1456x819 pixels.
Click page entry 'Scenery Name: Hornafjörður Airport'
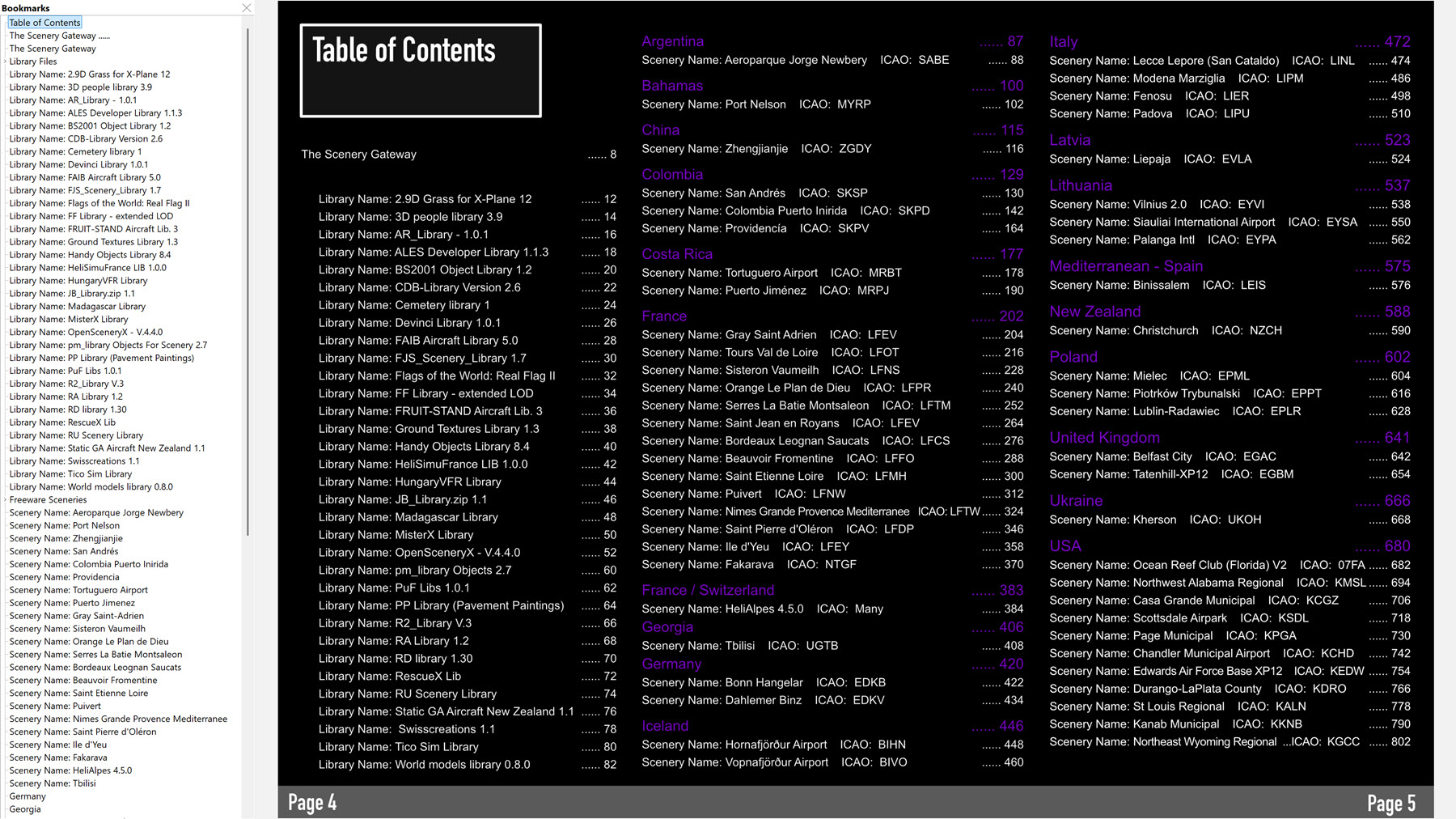coord(734,745)
